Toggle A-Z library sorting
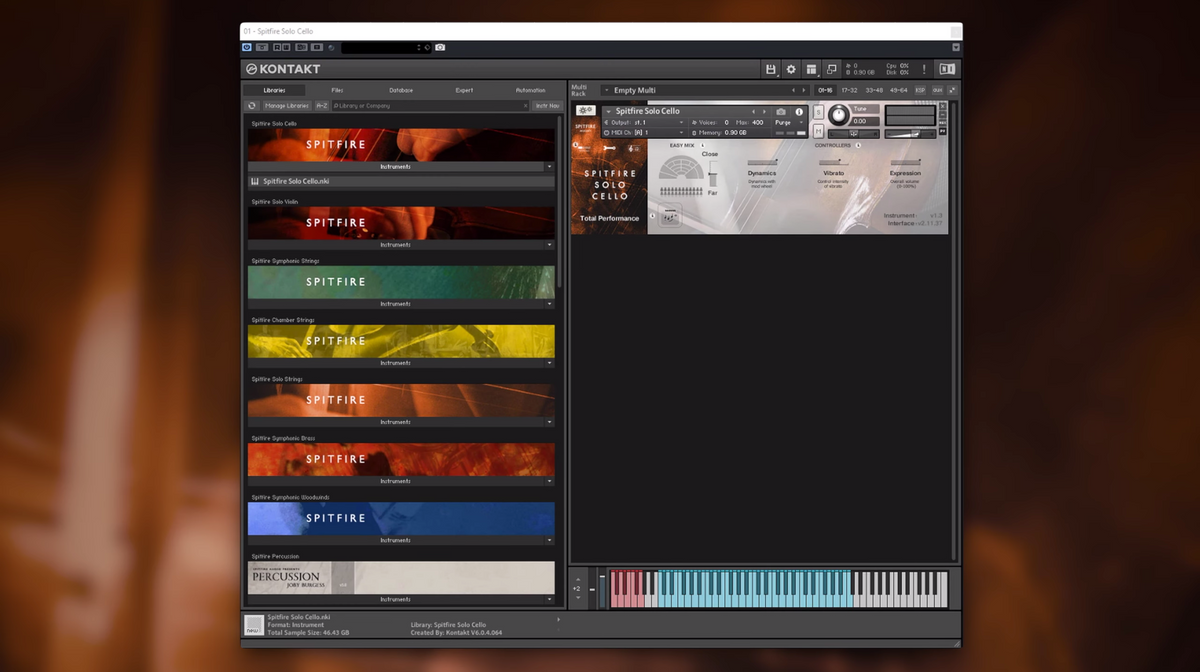 pyautogui.click(x=321, y=105)
